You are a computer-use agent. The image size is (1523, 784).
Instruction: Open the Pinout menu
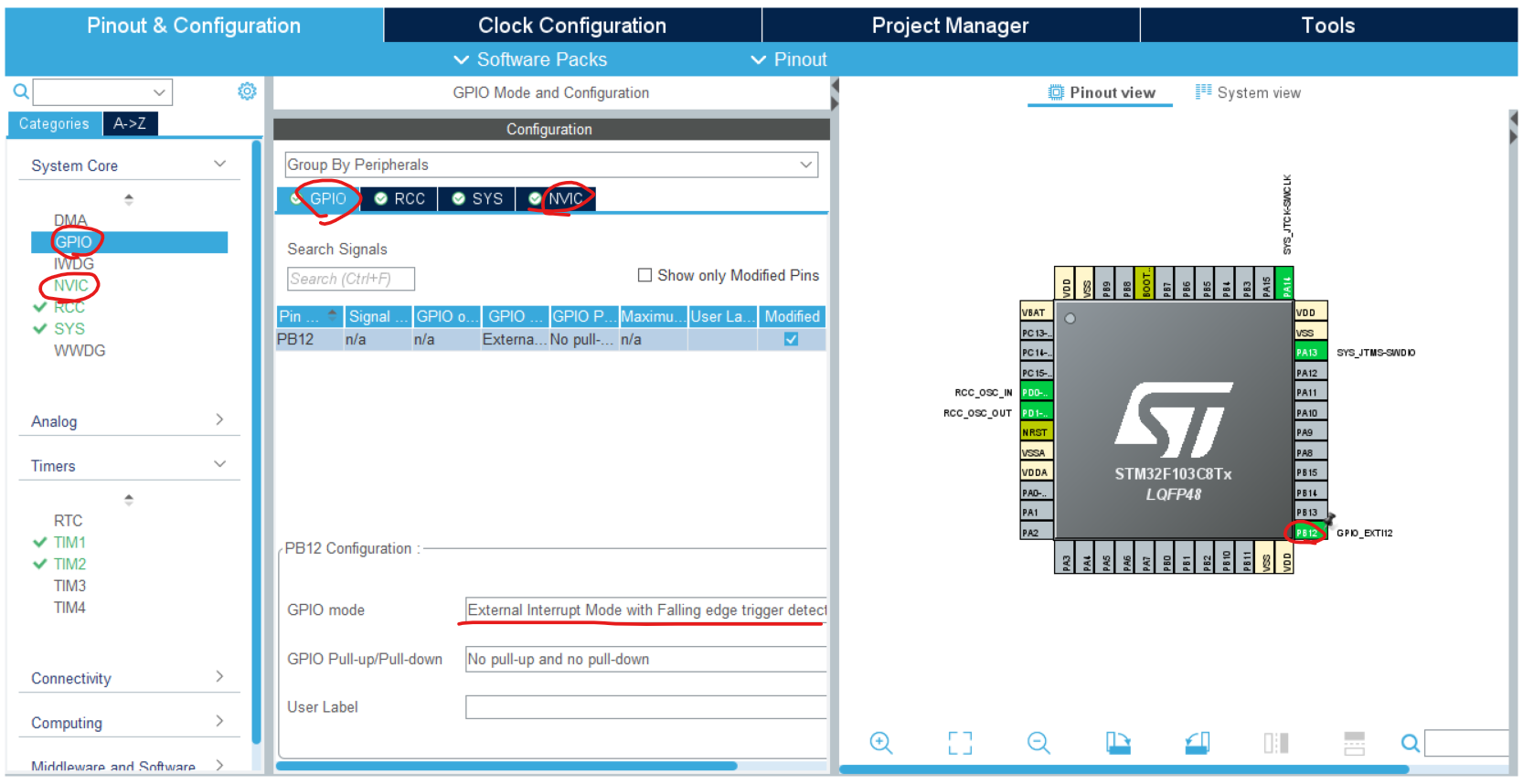tap(789, 59)
